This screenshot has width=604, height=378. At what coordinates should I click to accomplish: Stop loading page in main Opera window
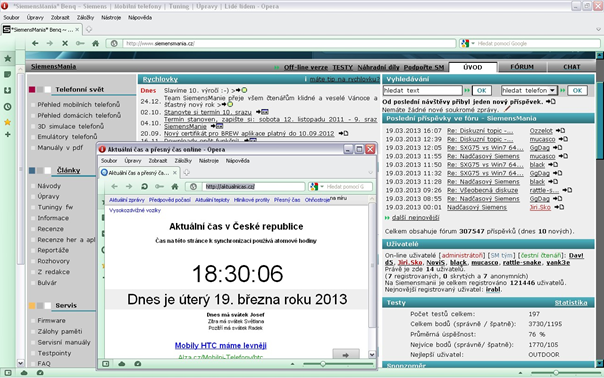[x=65, y=43]
